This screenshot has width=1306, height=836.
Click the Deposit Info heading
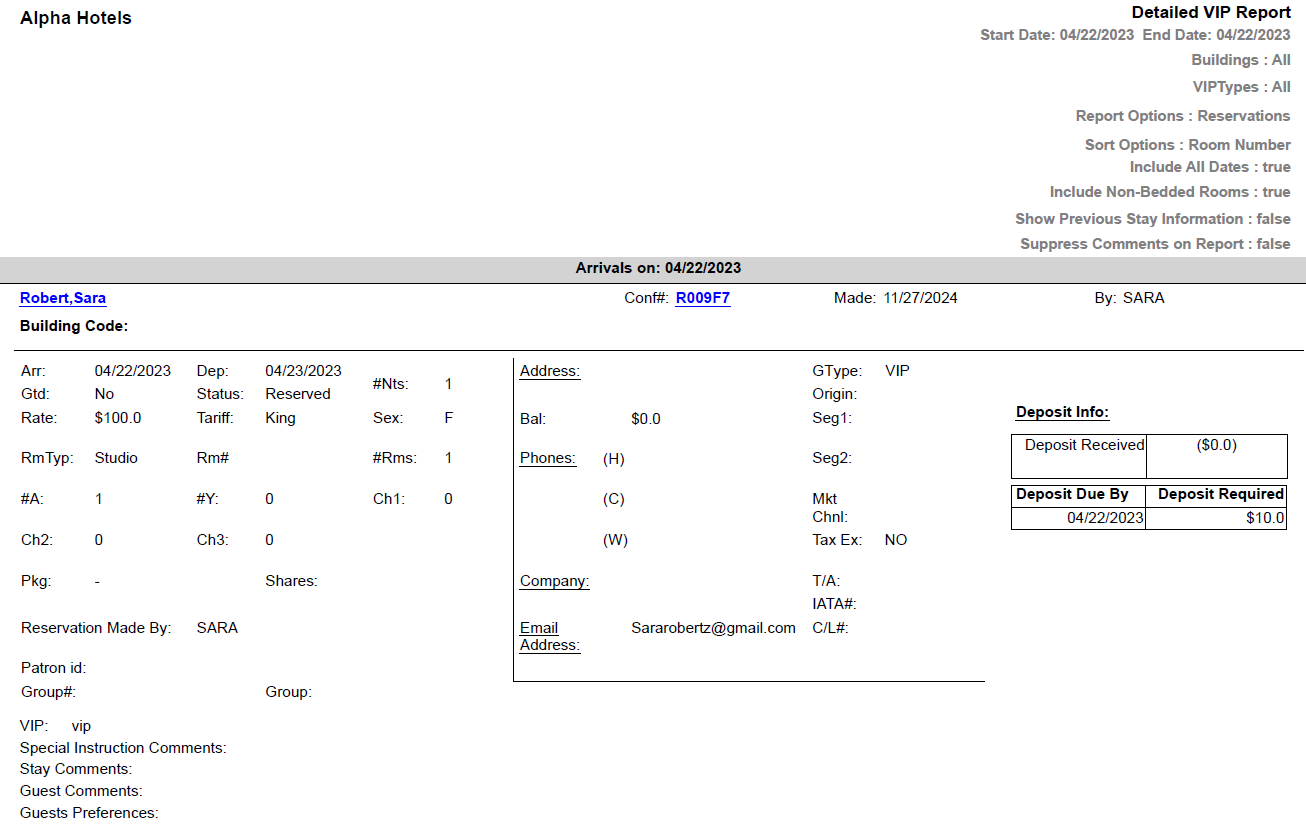coord(1062,412)
